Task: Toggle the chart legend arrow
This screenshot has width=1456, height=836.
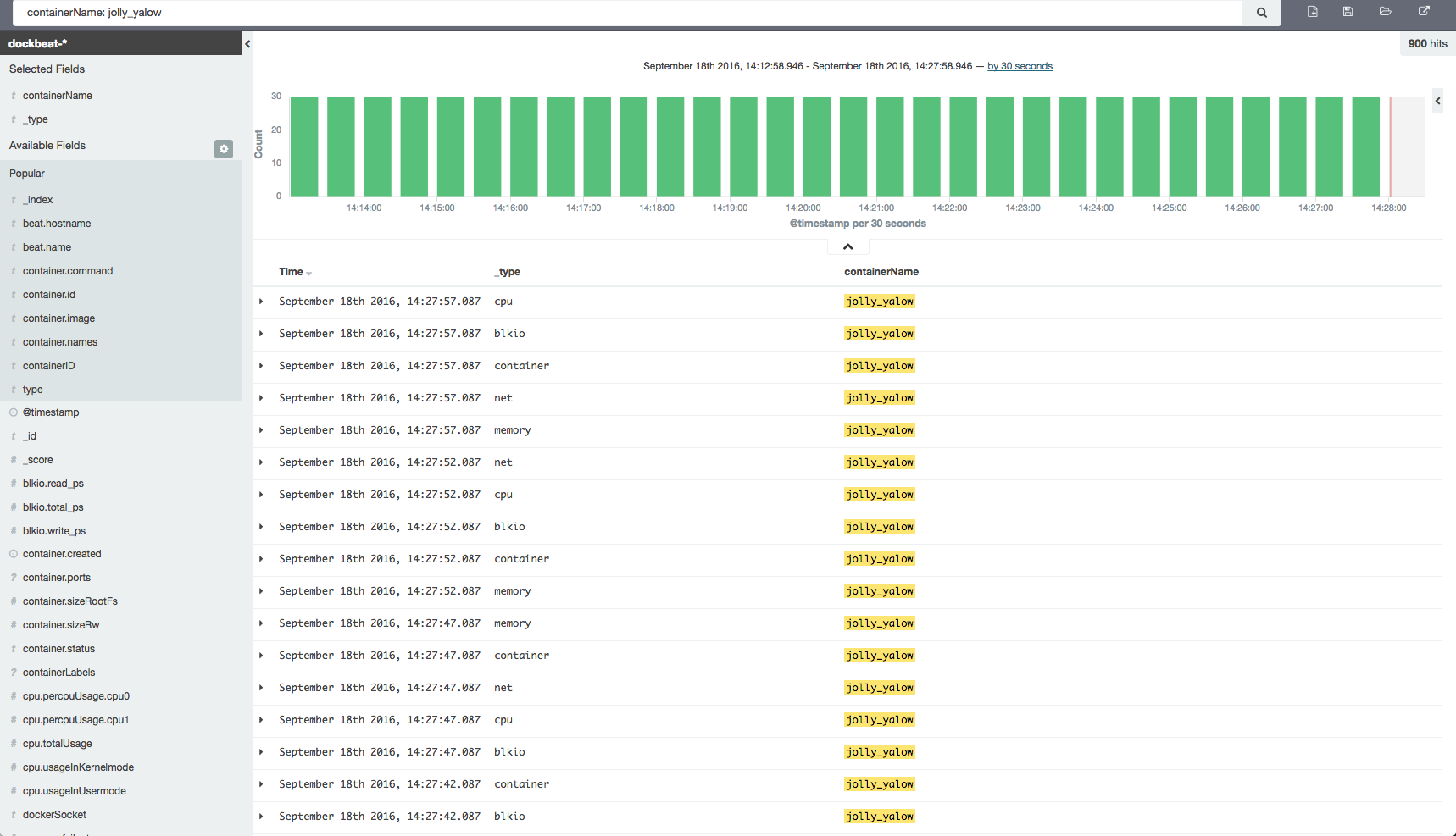Action: [x=1437, y=101]
